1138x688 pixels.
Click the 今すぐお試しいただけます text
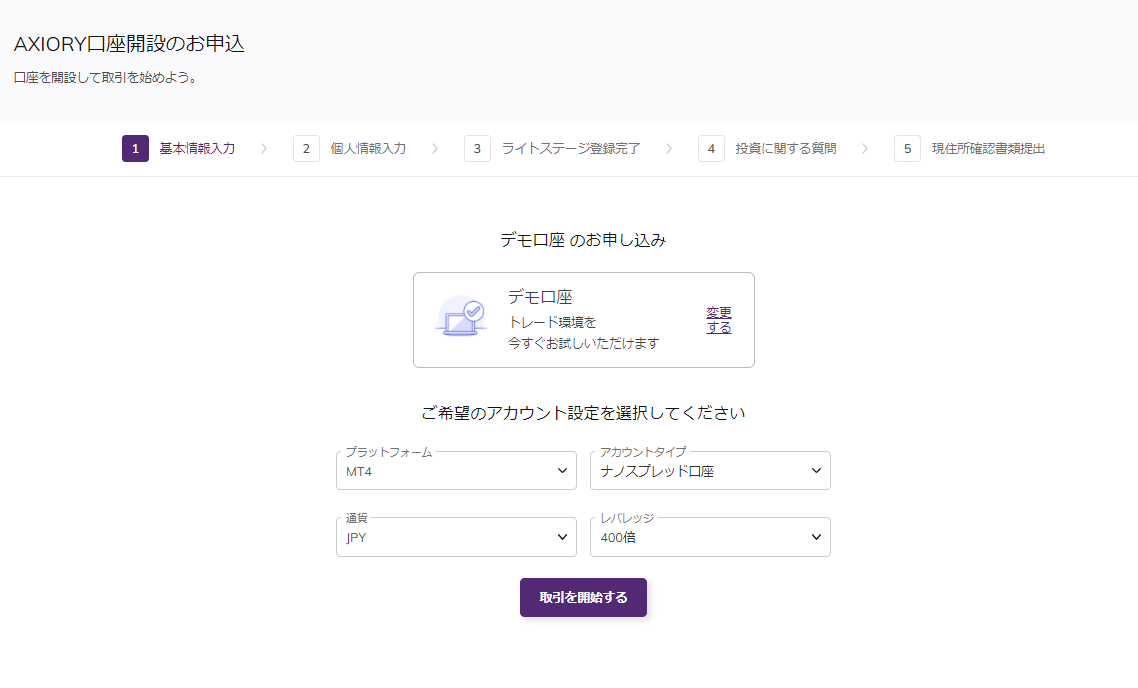(x=584, y=343)
